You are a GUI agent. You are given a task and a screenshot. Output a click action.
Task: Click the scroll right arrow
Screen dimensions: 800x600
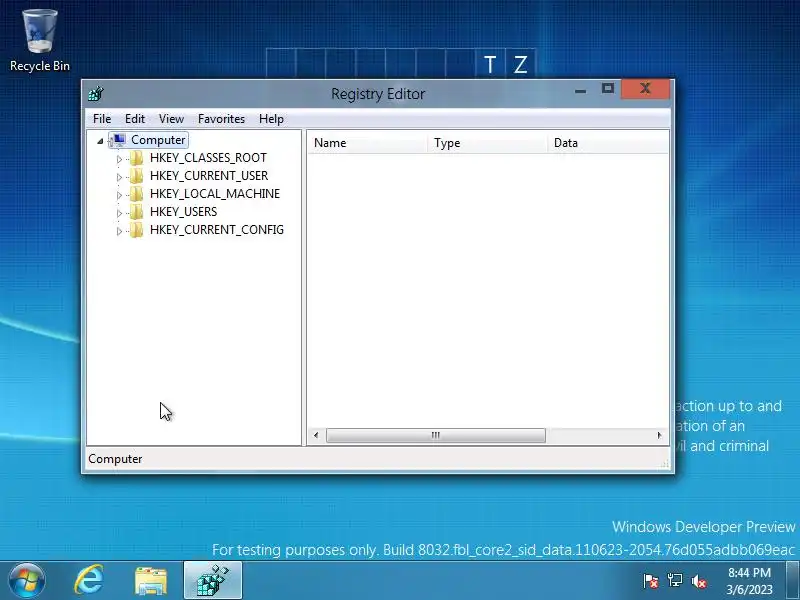click(659, 435)
